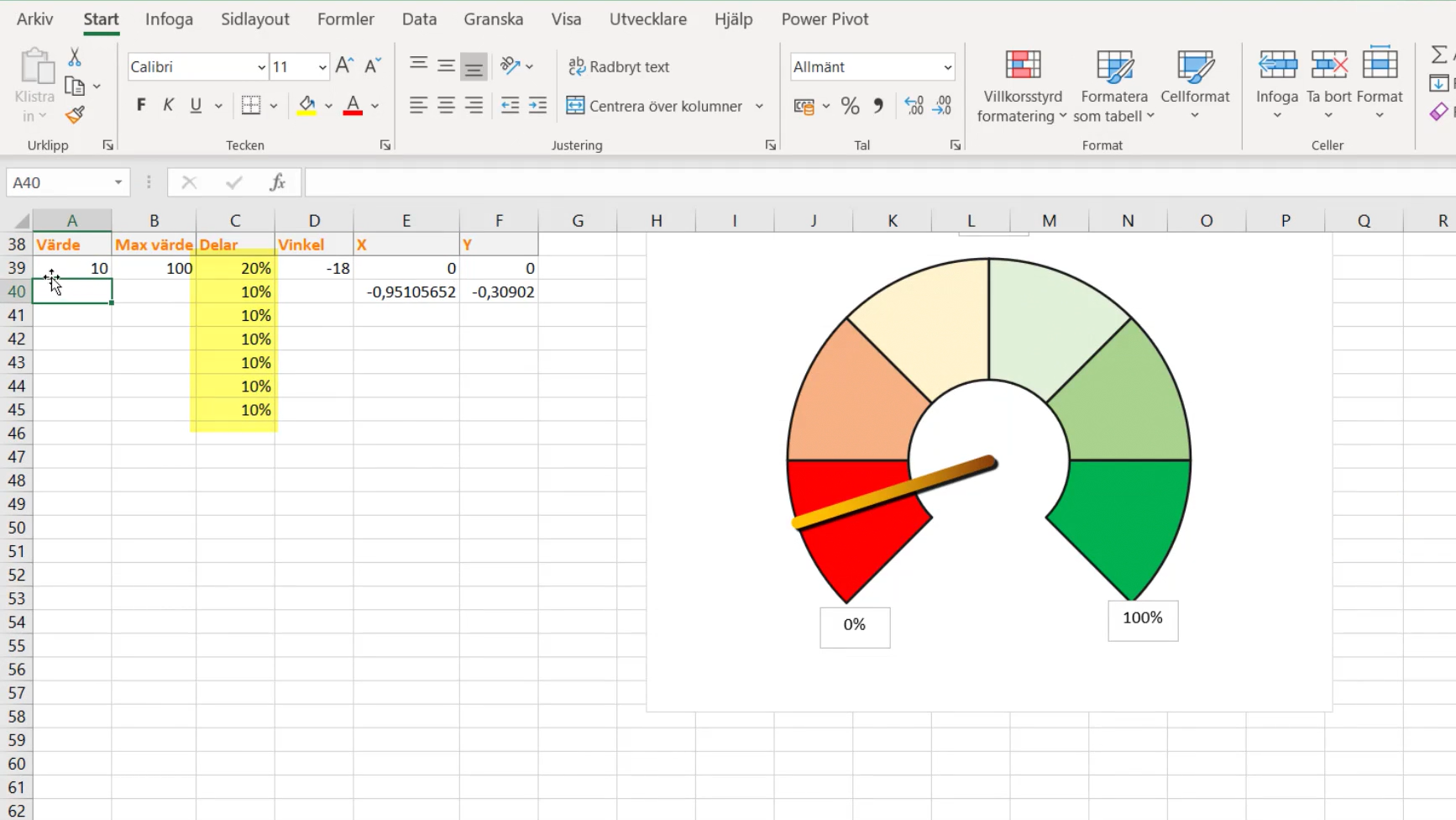This screenshot has width=1456, height=820.
Task: Toggle Radbryt text wrapping
Action: 620,66
